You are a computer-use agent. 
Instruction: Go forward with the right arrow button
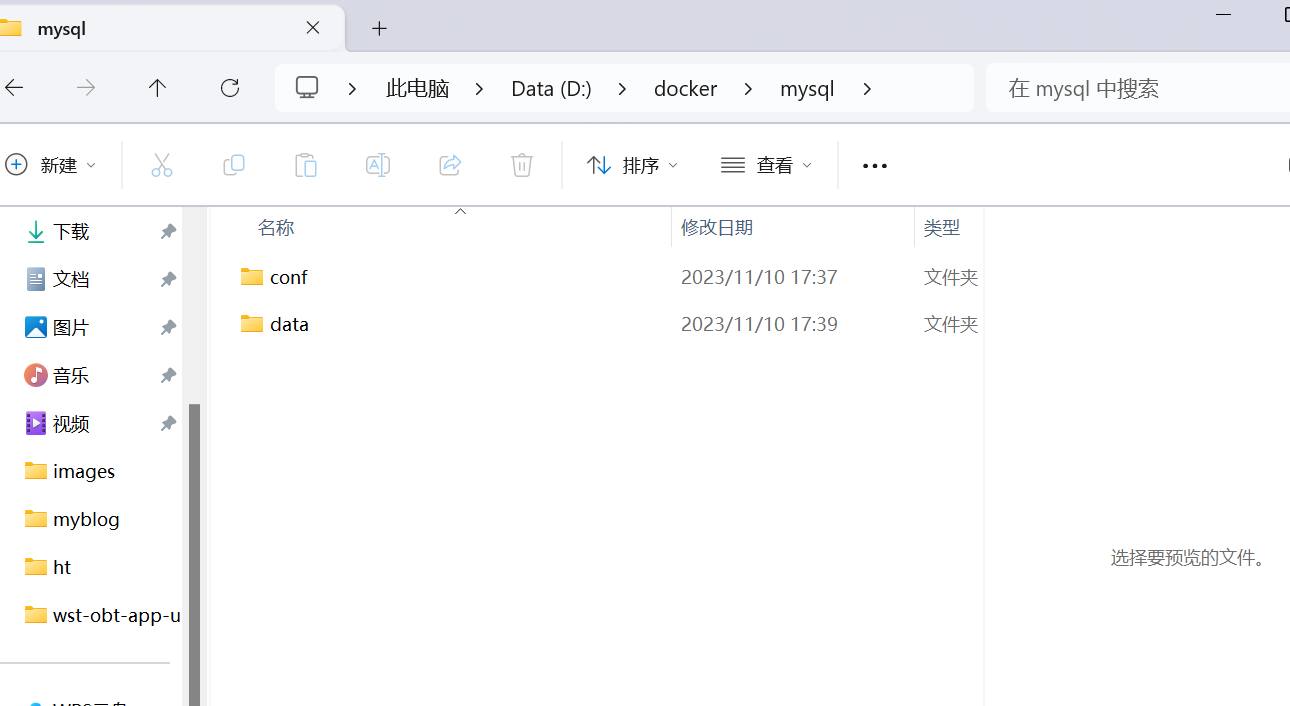(86, 88)
